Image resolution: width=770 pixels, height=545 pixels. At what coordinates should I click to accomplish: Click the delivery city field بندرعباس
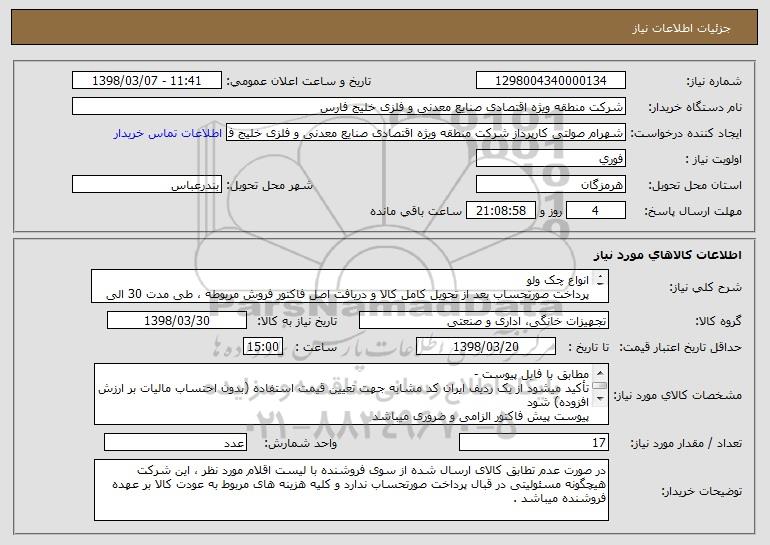[147, 185]
